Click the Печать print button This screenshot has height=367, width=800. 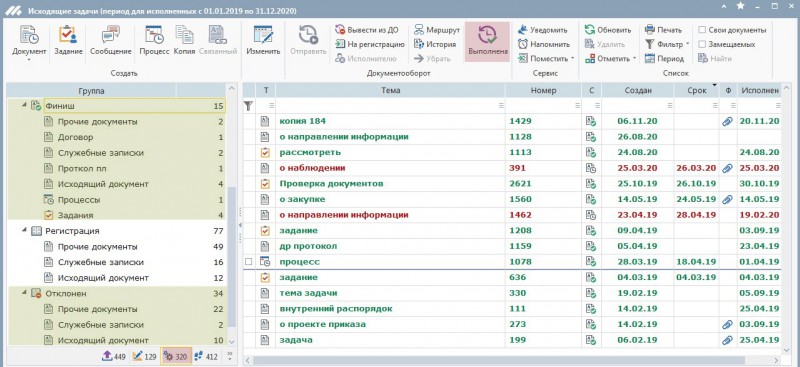(x=663, y=30)
